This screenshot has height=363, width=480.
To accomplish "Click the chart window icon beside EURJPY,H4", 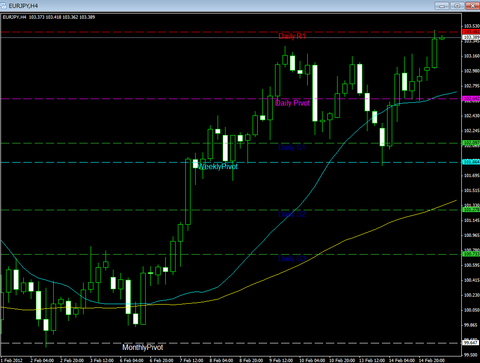I will (x=3, y=6).
